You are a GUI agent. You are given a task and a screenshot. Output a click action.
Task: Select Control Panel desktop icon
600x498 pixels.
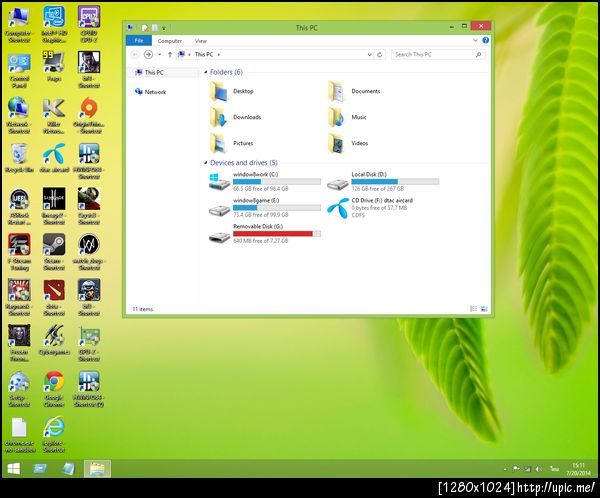pos(19,71)
